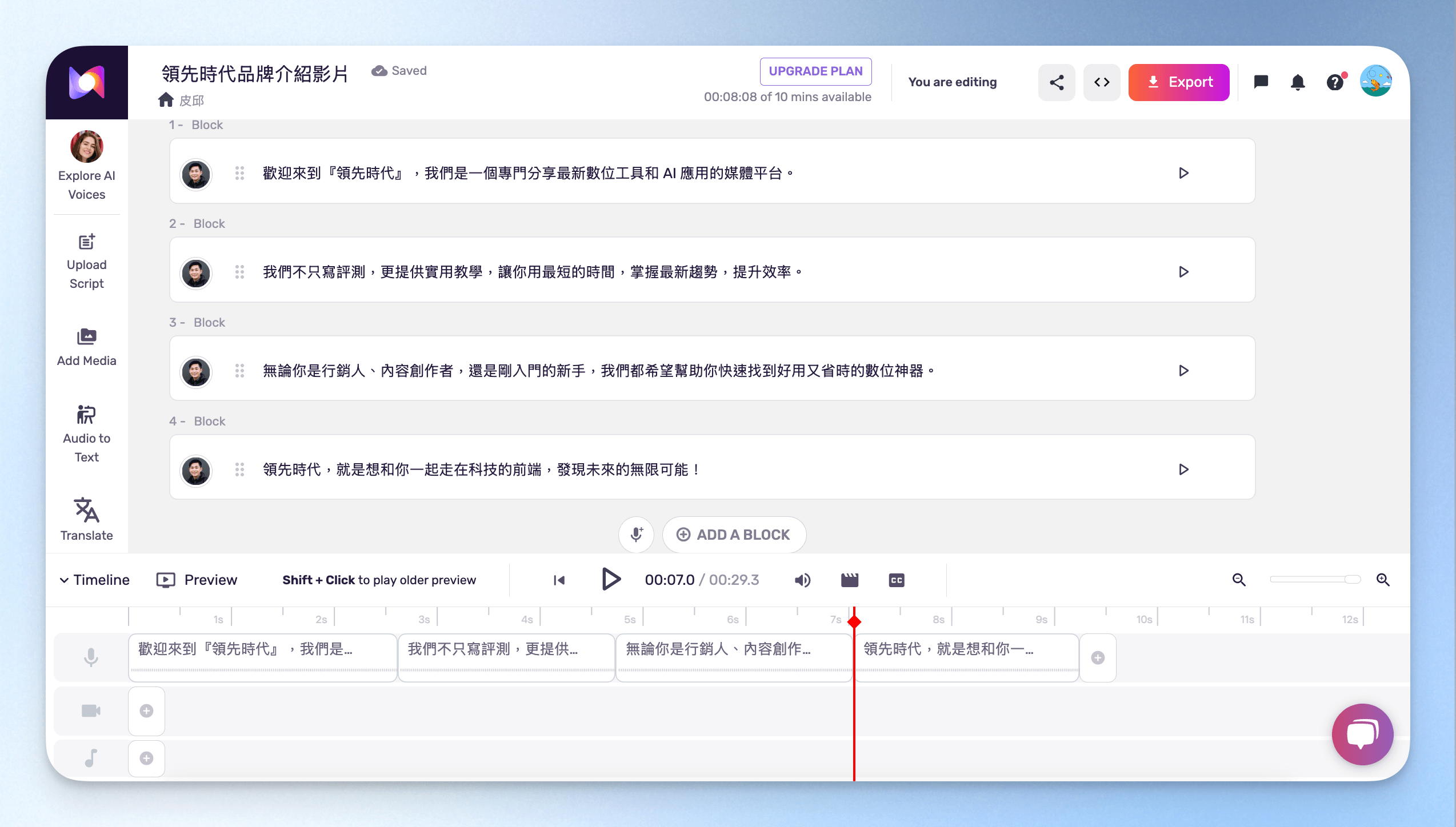Viewport: 1456px width, 827px height.
Task: Open the chat messages icon
Action: 1261,82
